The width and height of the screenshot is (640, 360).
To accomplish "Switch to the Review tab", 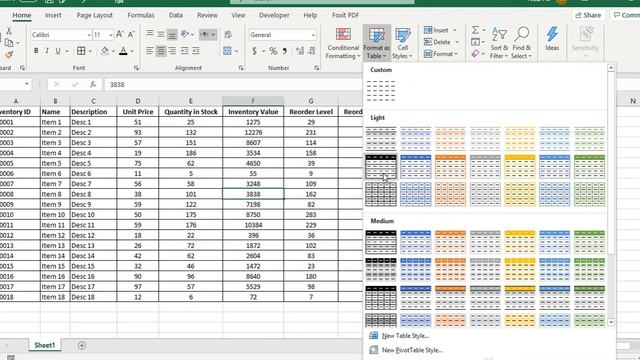I will click(207, 15).
